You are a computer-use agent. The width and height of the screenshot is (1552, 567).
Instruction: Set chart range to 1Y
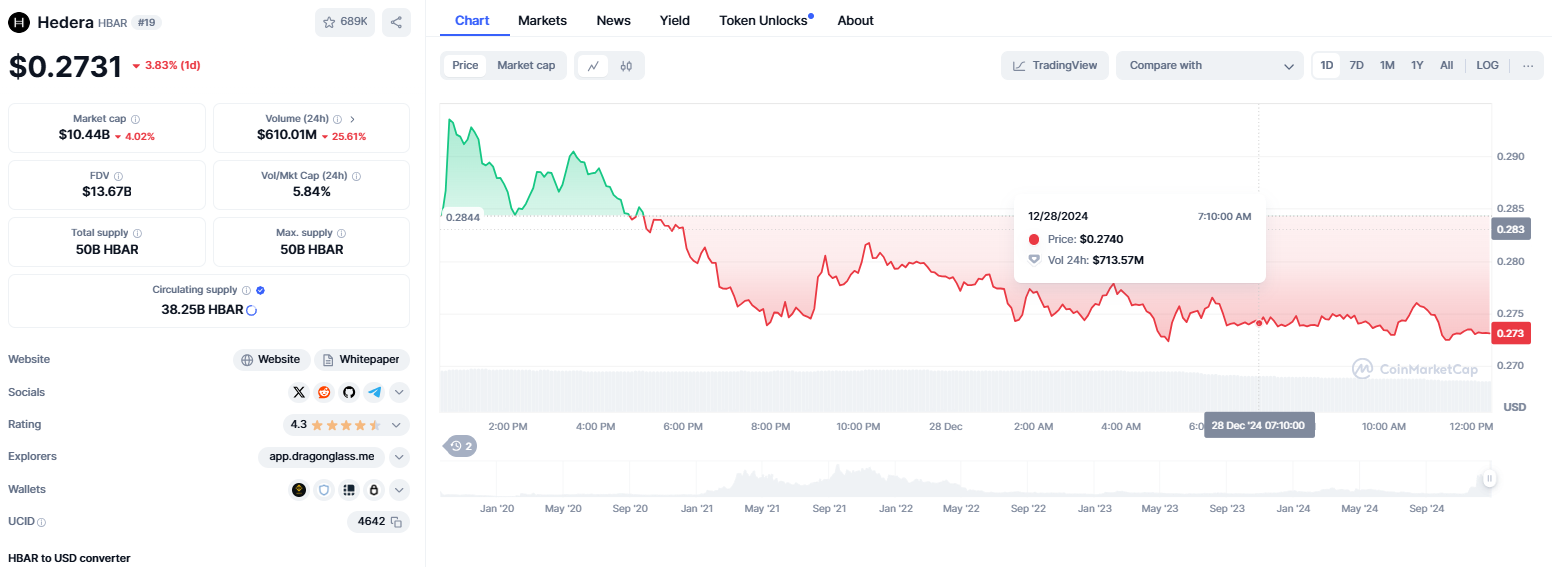[x=1417, y=65]
